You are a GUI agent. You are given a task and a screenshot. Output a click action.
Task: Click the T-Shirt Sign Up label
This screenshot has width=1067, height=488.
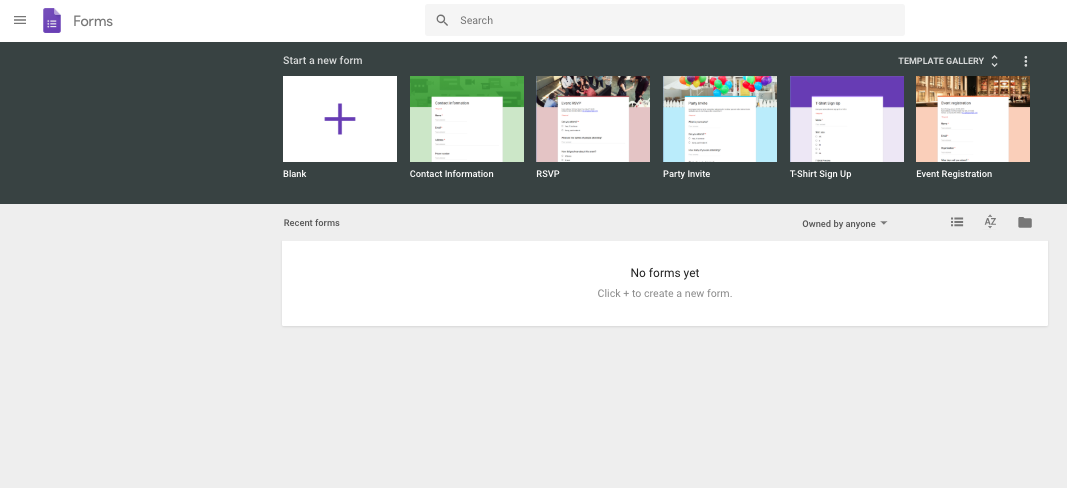tap(820, 174)
